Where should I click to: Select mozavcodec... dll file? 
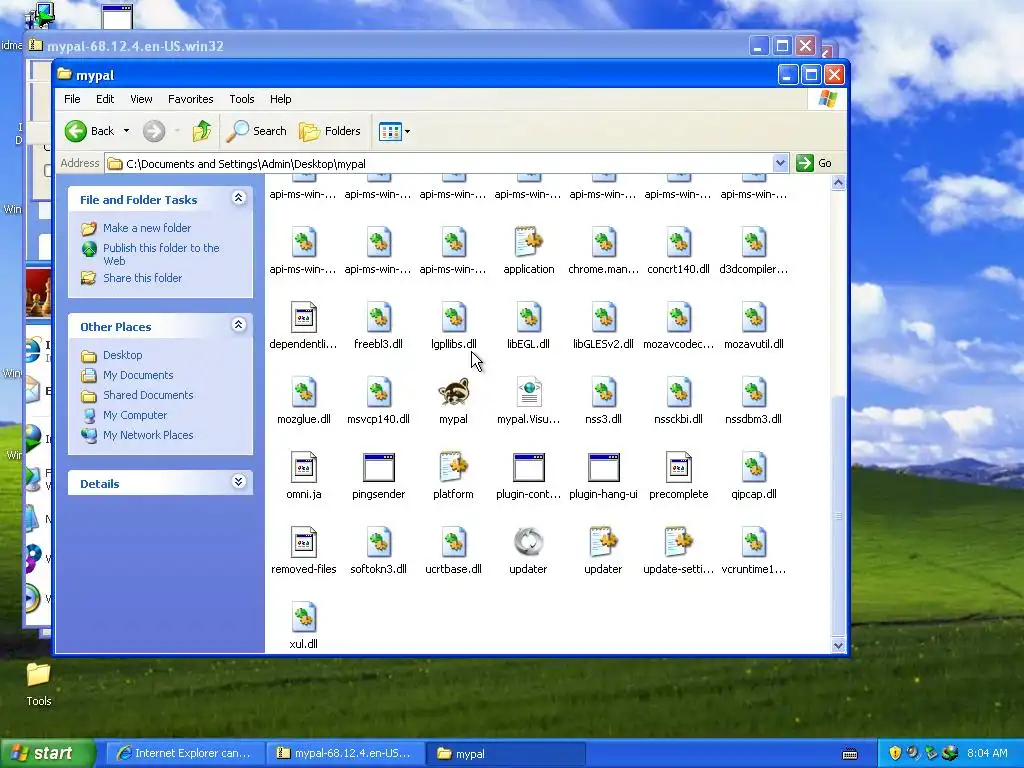point(679,317)
